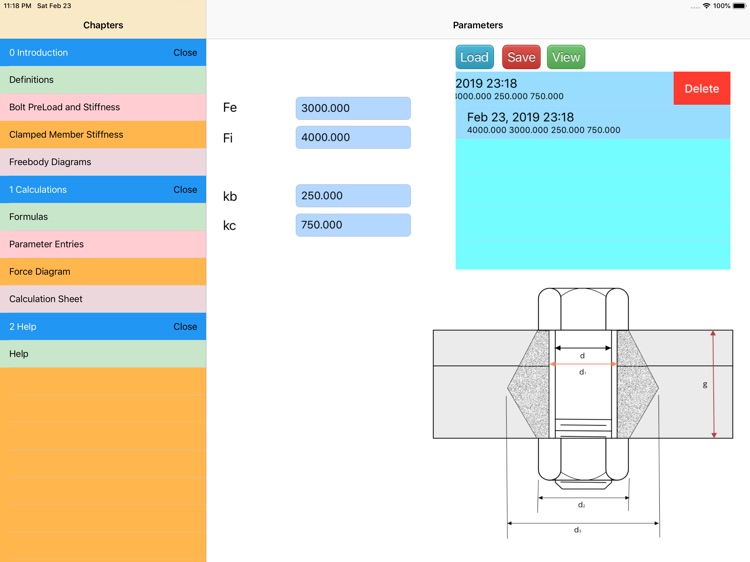Viewport: 750px width, 562px height.
Task: Select the Freebody Diagrams item
Action: pyautogui.click(x=103, y=162)
